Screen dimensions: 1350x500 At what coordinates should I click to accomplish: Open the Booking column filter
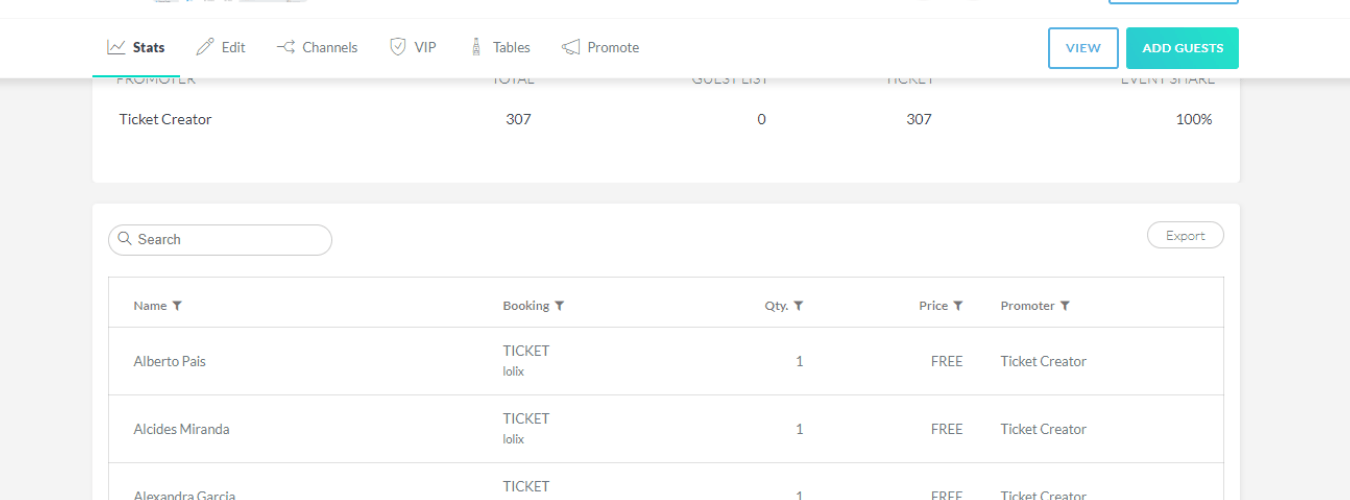click(x=560, y=306)
